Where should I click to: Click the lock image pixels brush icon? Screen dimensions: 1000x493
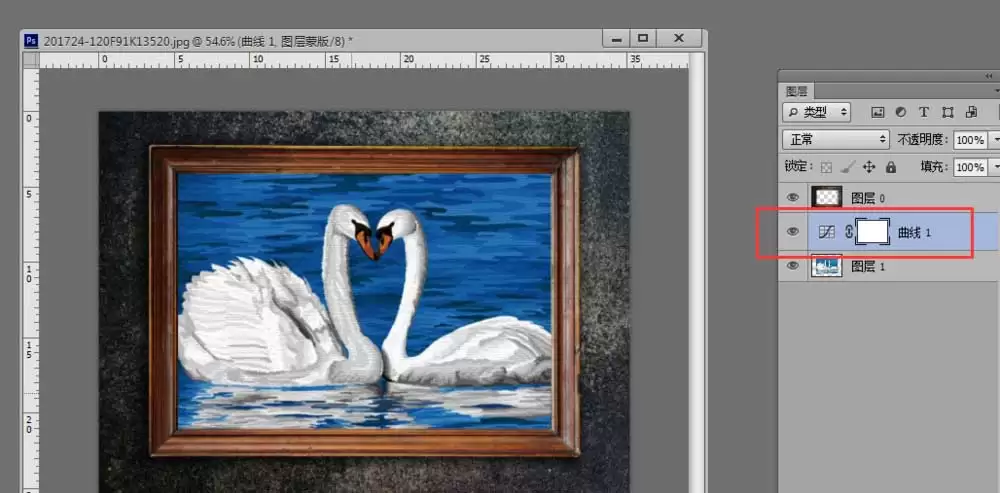click(848, 167)
